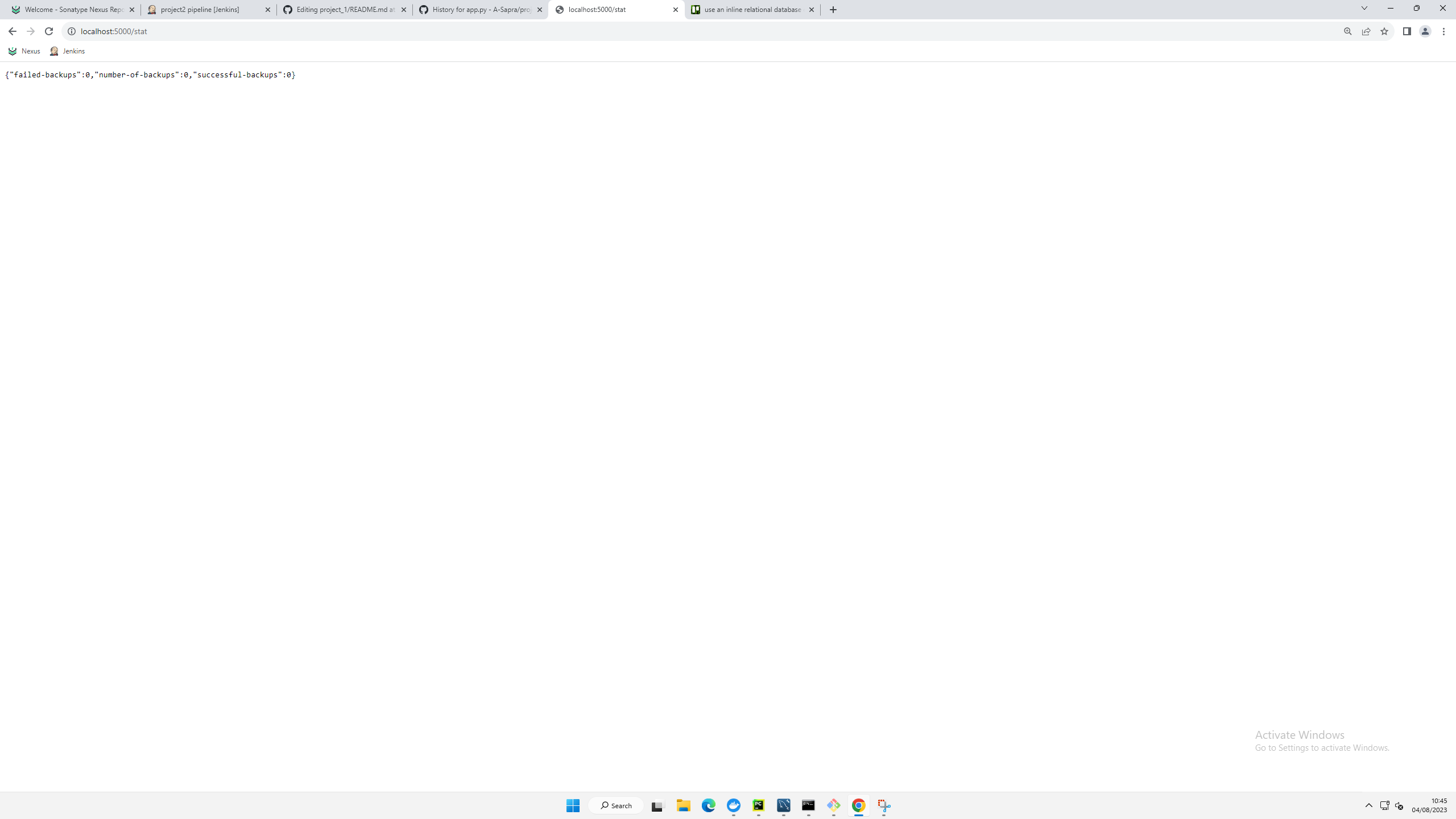The width and height of the screenshot is (1456, 819).
Task: Open a new browser tab
Action: tap(832, 9)
